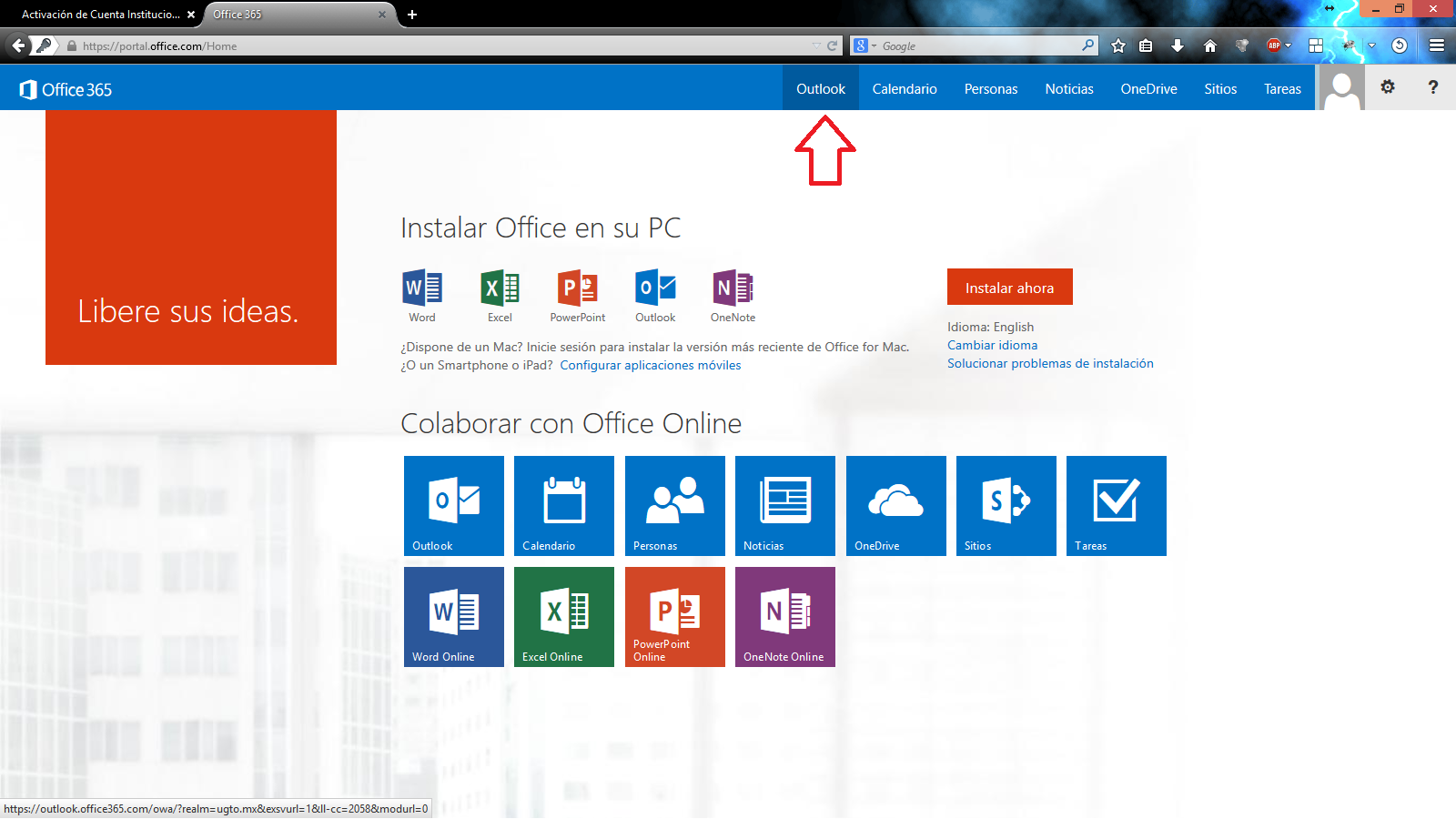
Task: Open the Outlook tile under Office Online
Action: click(x=453, y=505)
